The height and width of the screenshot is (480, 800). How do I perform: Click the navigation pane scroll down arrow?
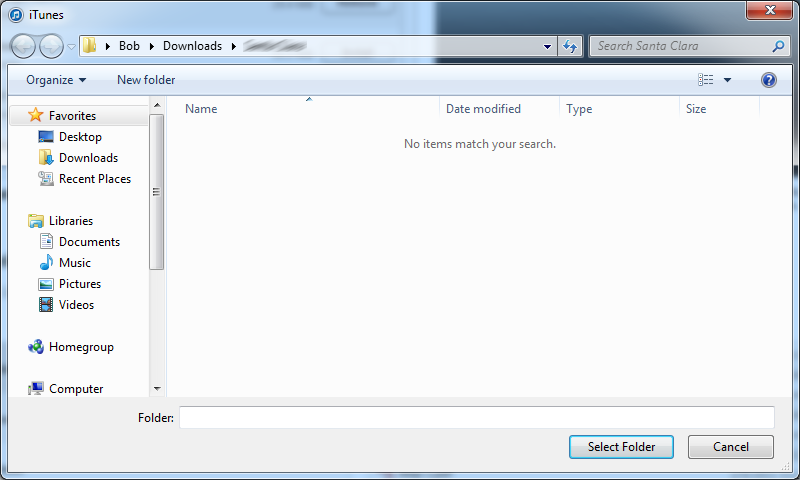point(157,388)
